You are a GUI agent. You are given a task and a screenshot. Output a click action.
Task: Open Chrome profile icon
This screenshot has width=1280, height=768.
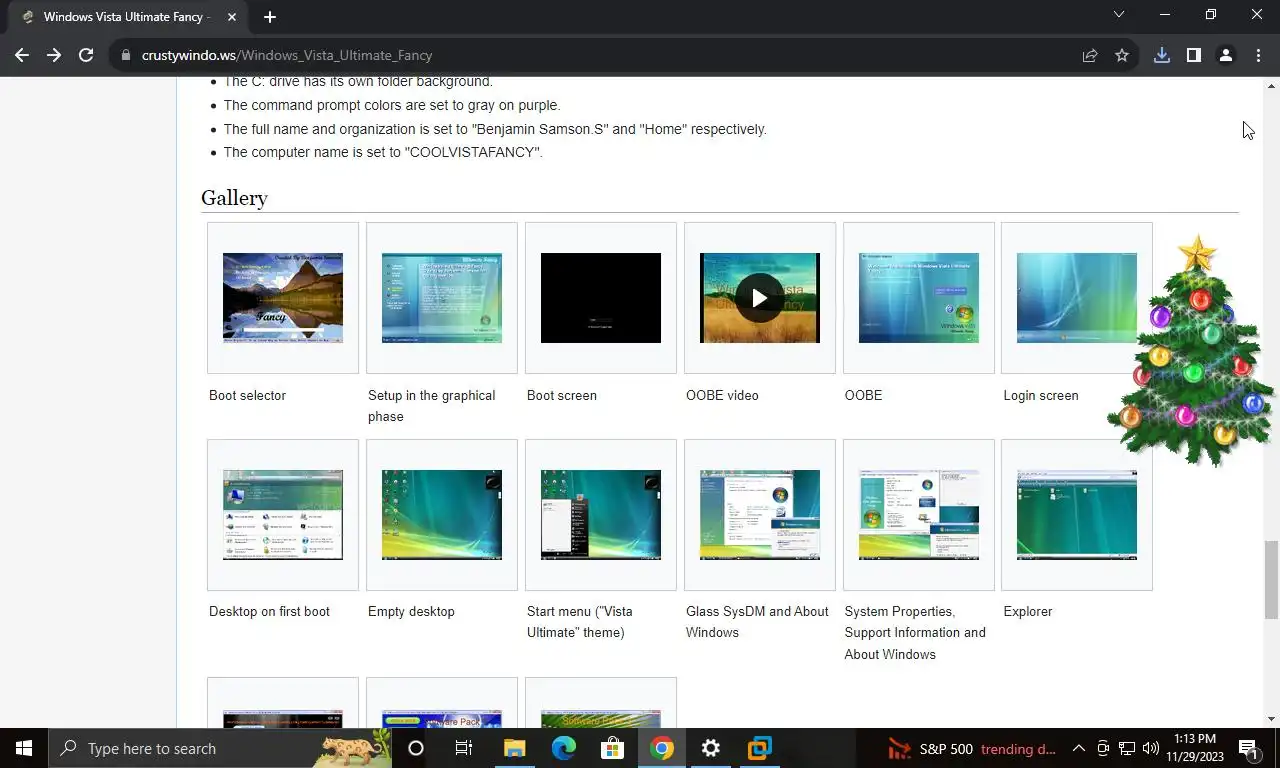coord(1225,55)
